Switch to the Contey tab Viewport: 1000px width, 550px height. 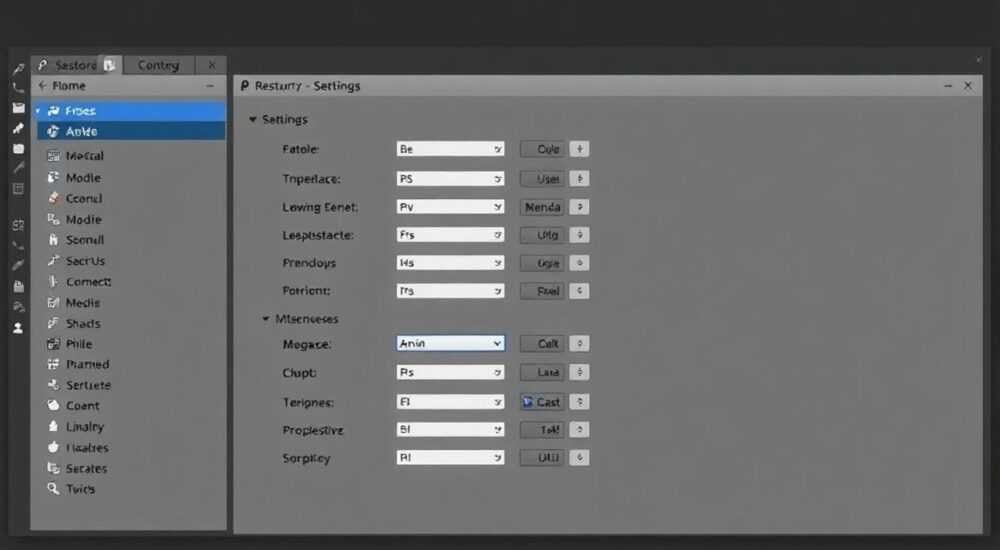coord(158,65)
